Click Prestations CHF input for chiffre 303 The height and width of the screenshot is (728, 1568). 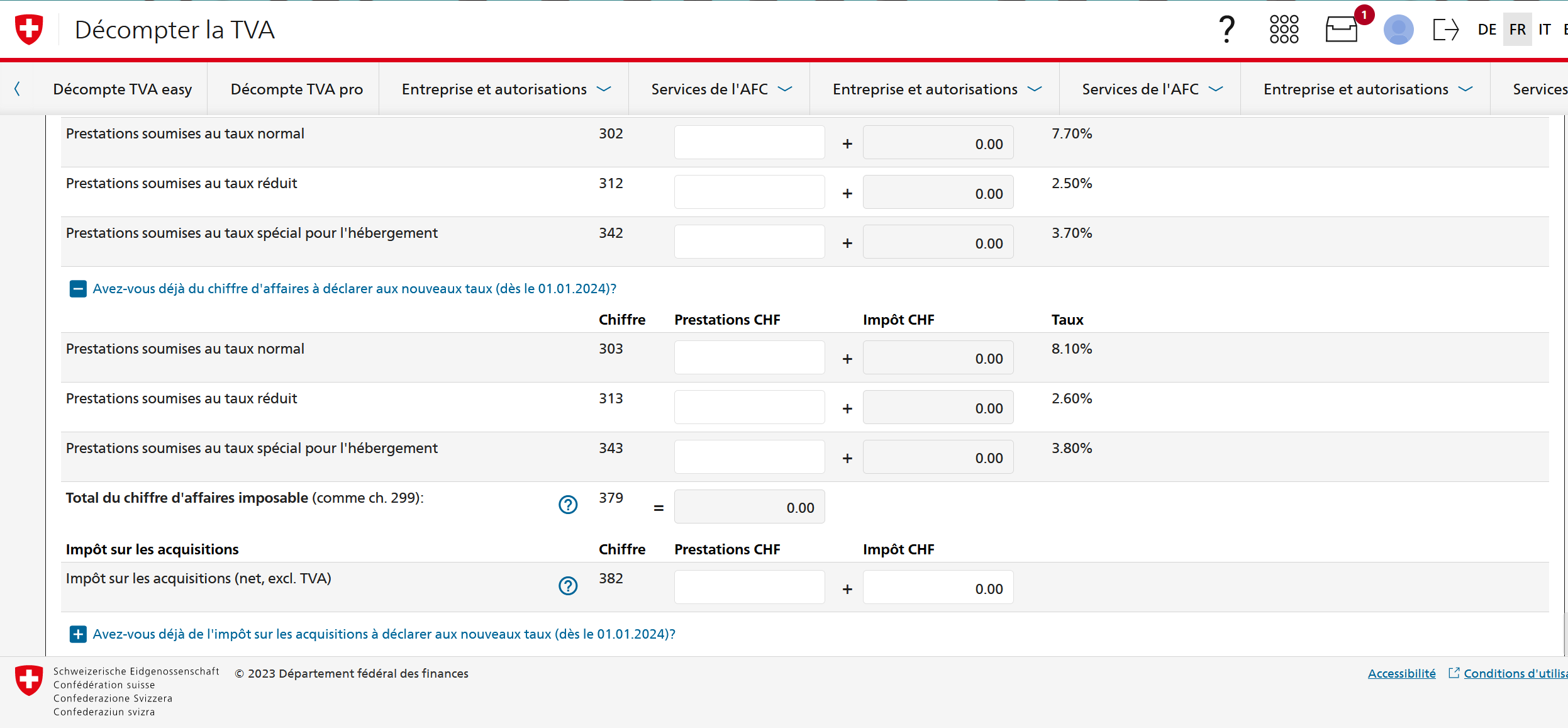(x=749, y=357)
